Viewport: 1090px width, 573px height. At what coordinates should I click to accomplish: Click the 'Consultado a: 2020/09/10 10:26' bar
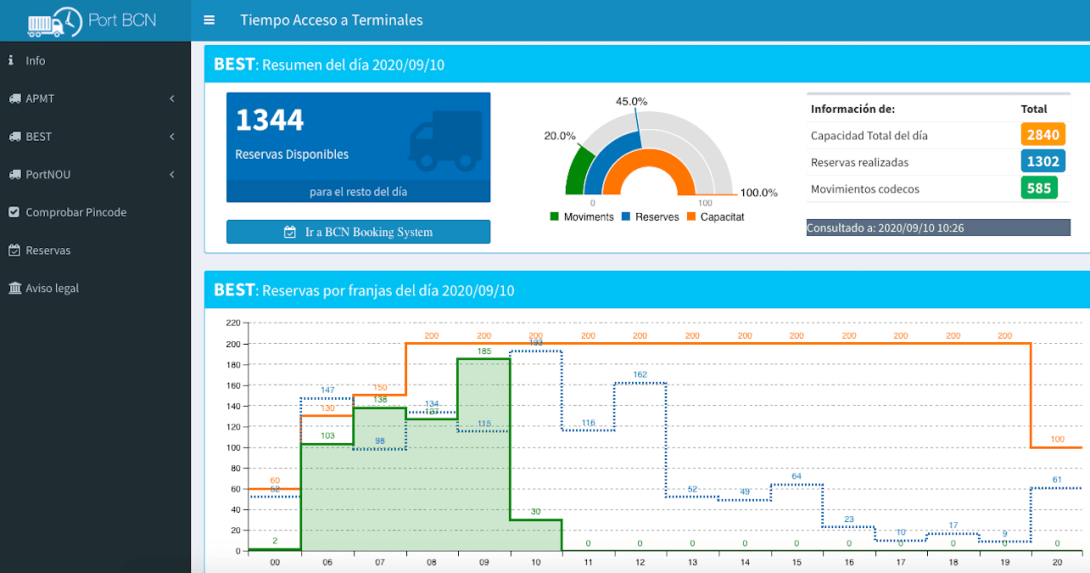point(938,227)
